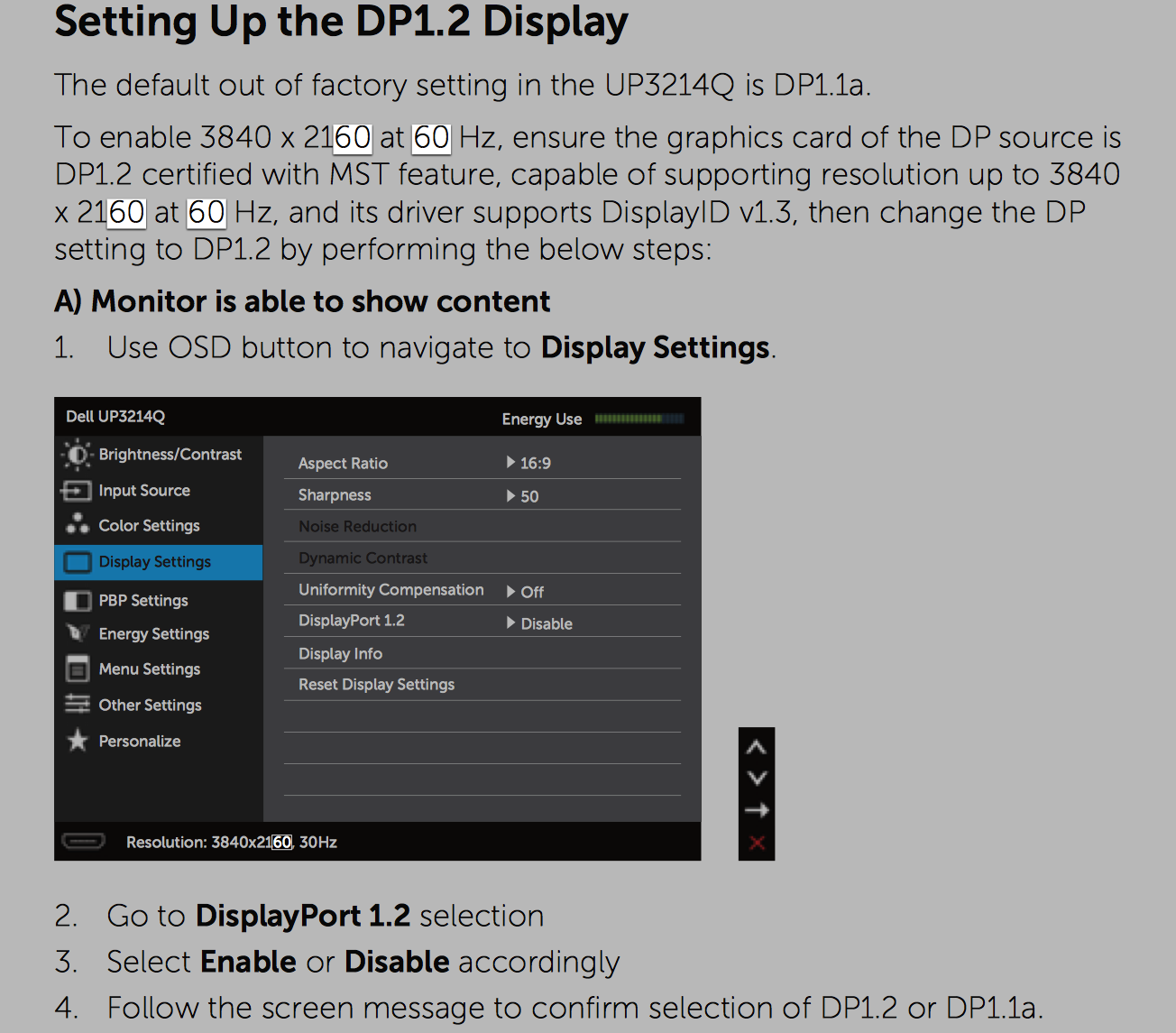Open the Other Settings menu
Viewport: 1176px width, 1033px height.
(x=159, y=706)
